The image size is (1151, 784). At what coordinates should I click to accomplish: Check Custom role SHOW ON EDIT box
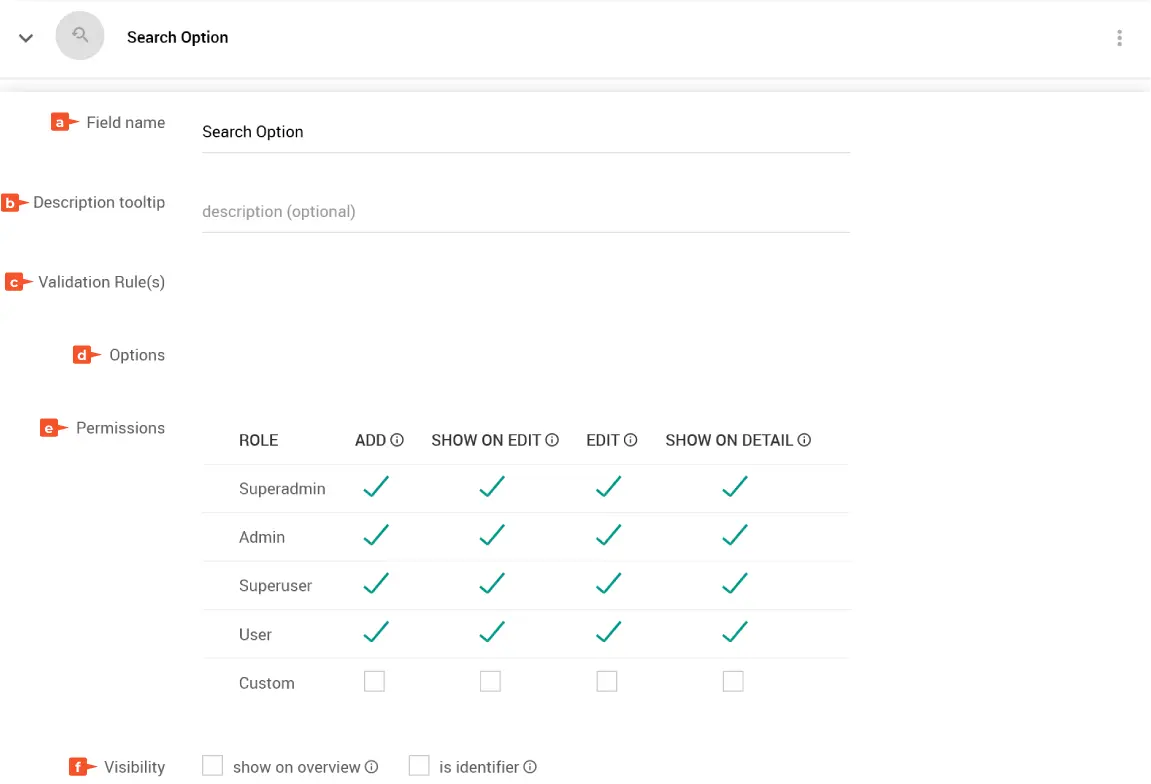(x=490, y=682)
